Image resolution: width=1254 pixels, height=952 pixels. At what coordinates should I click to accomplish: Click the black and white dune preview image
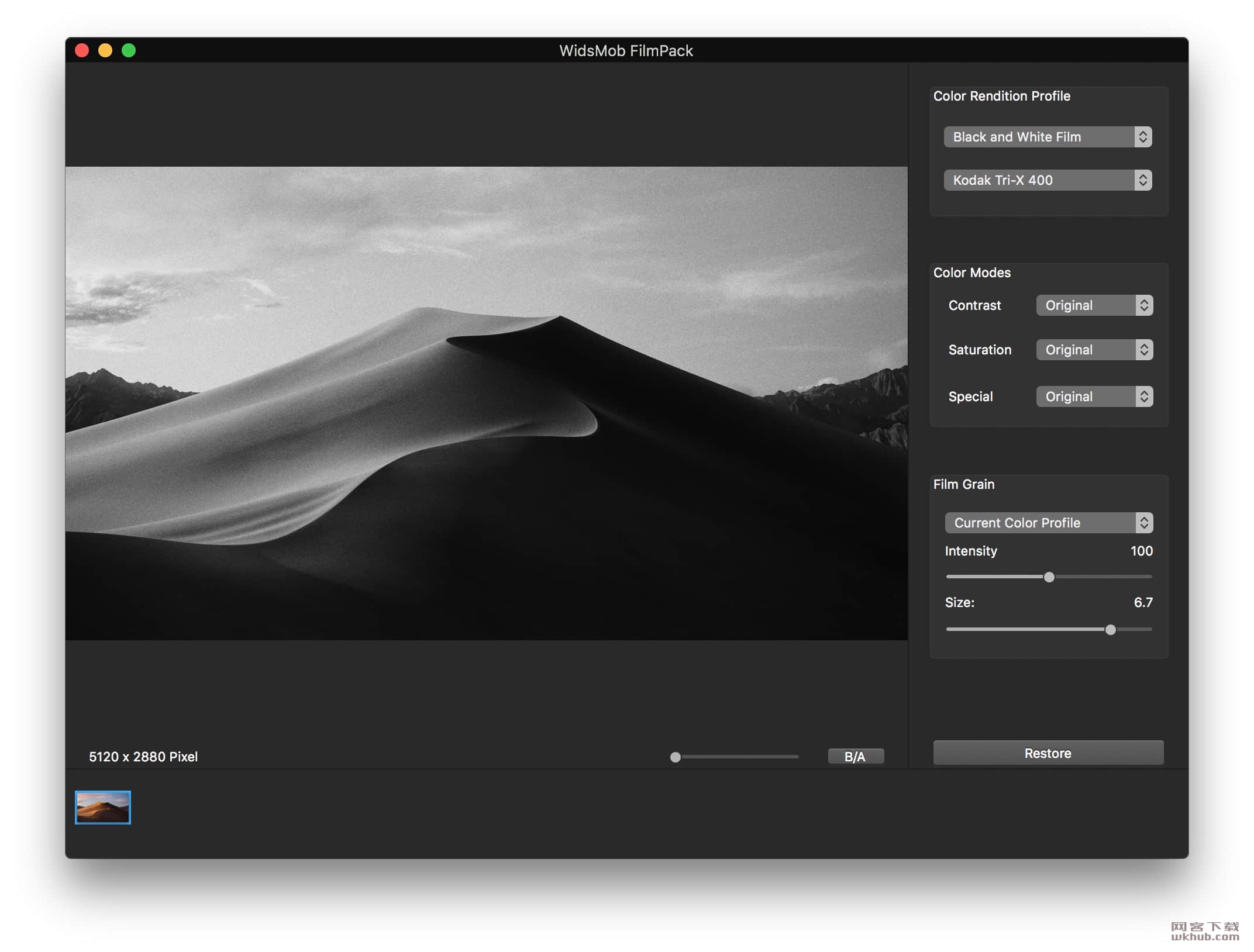point(487,403)
